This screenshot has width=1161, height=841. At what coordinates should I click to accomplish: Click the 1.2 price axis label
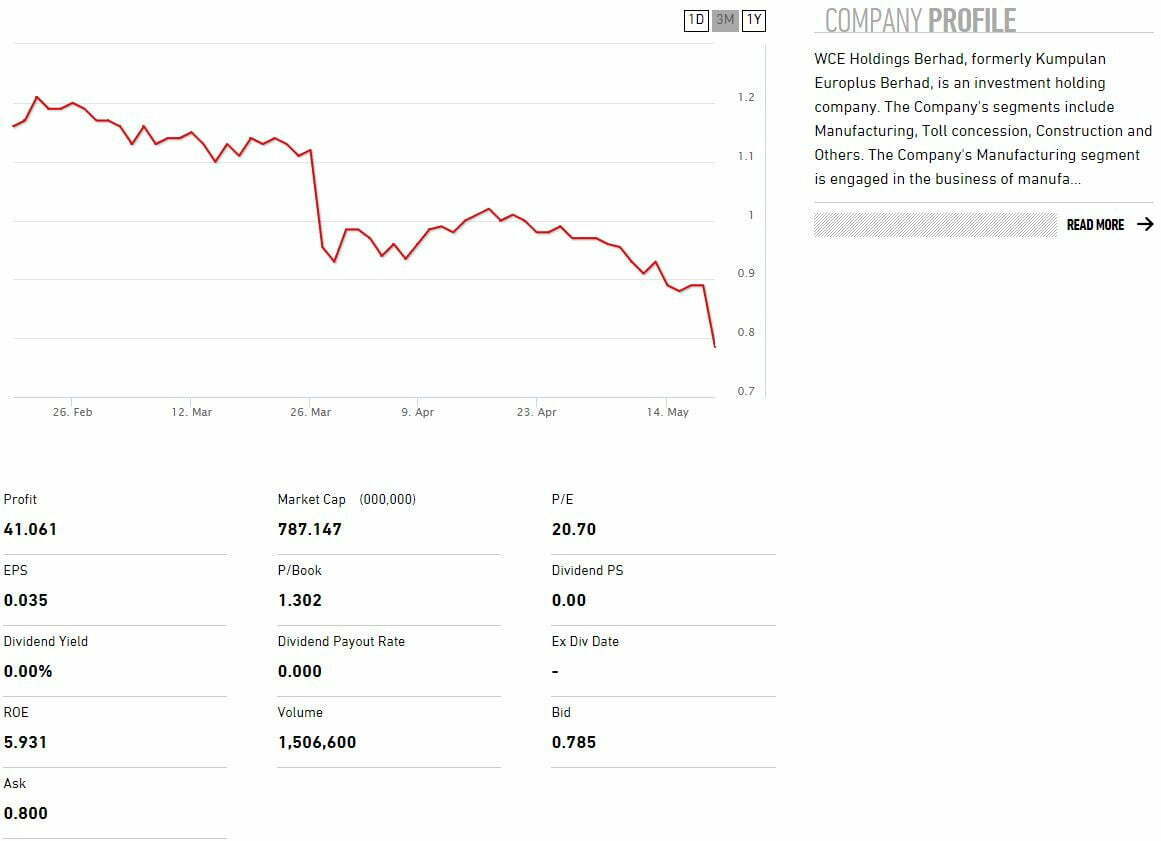click(746, 97)
